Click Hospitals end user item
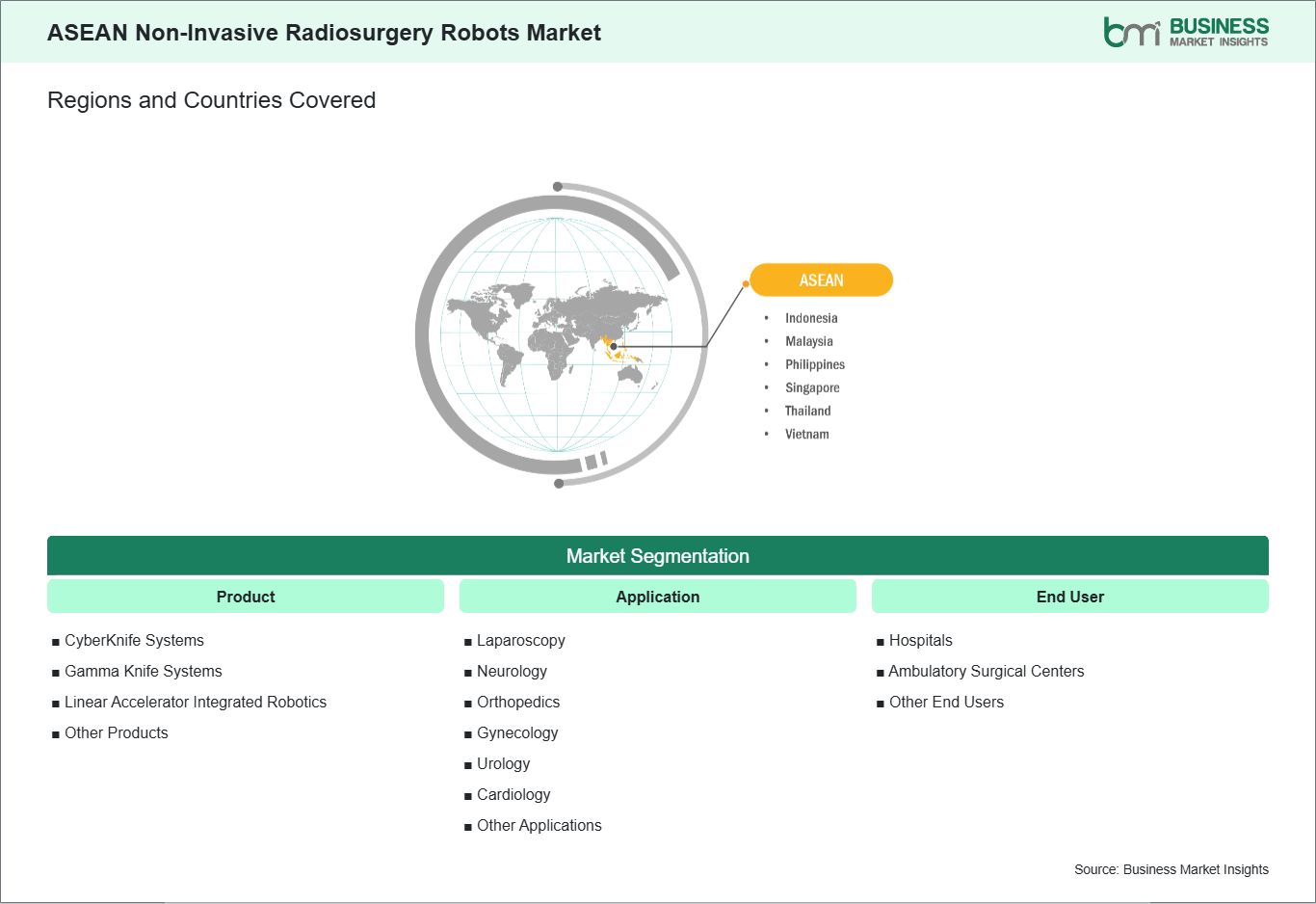 (920, 640)
